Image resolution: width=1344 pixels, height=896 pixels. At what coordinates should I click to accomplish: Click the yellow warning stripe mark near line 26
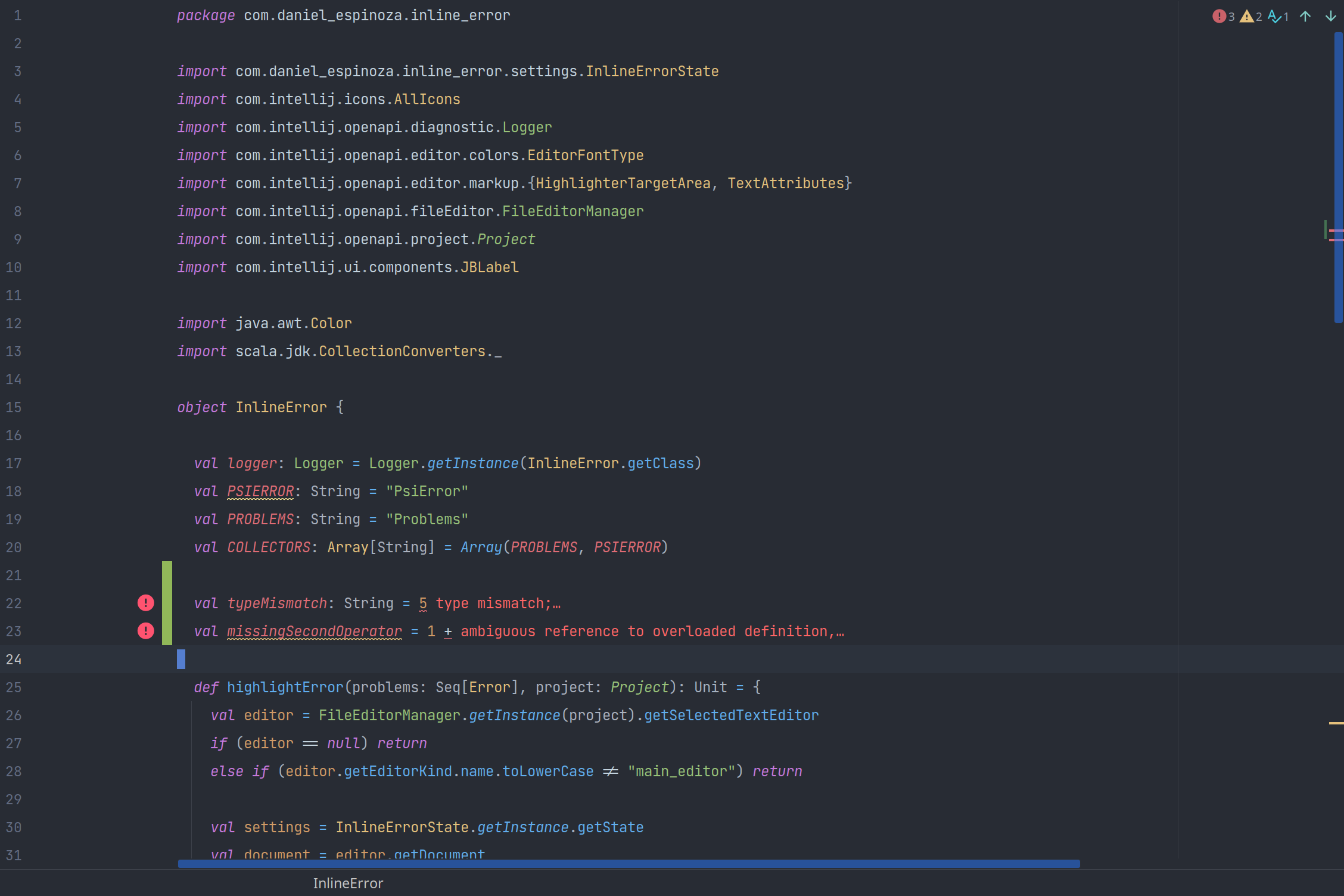(1336, 723)
